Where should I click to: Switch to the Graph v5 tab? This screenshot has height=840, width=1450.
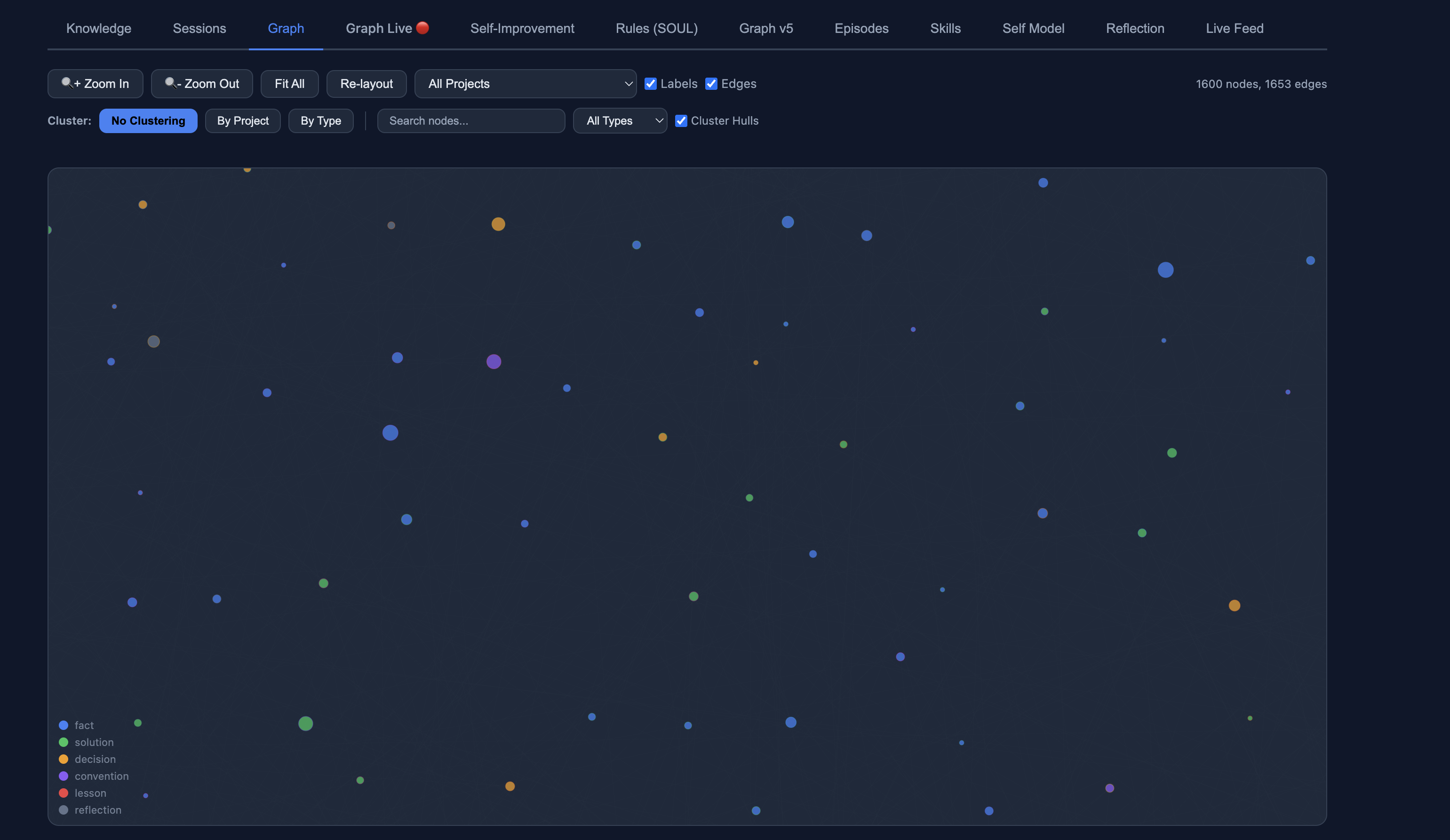click(766, 28)
